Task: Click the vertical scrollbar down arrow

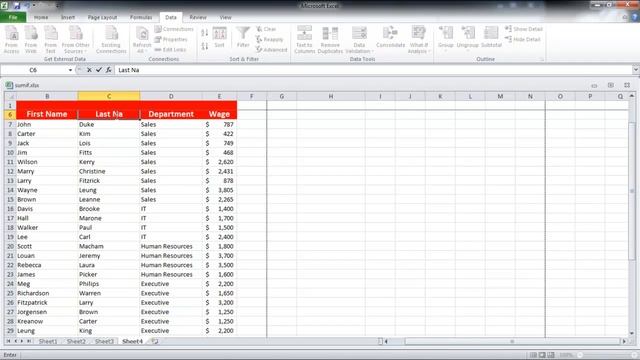Action: point(632,333)
